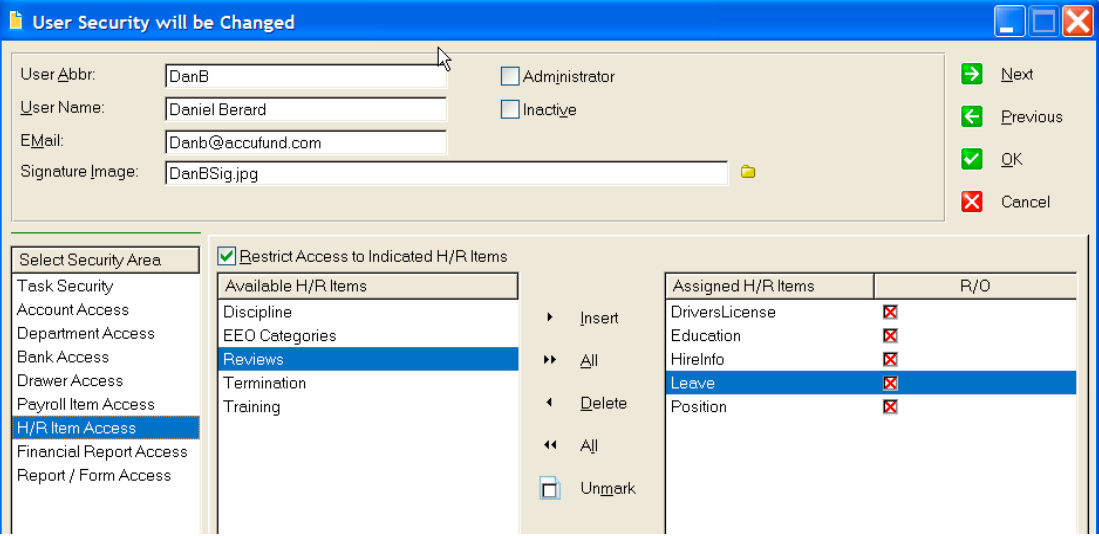Toggle R/O mark for Leave
1099x536 pixels.
click(890, 383)
